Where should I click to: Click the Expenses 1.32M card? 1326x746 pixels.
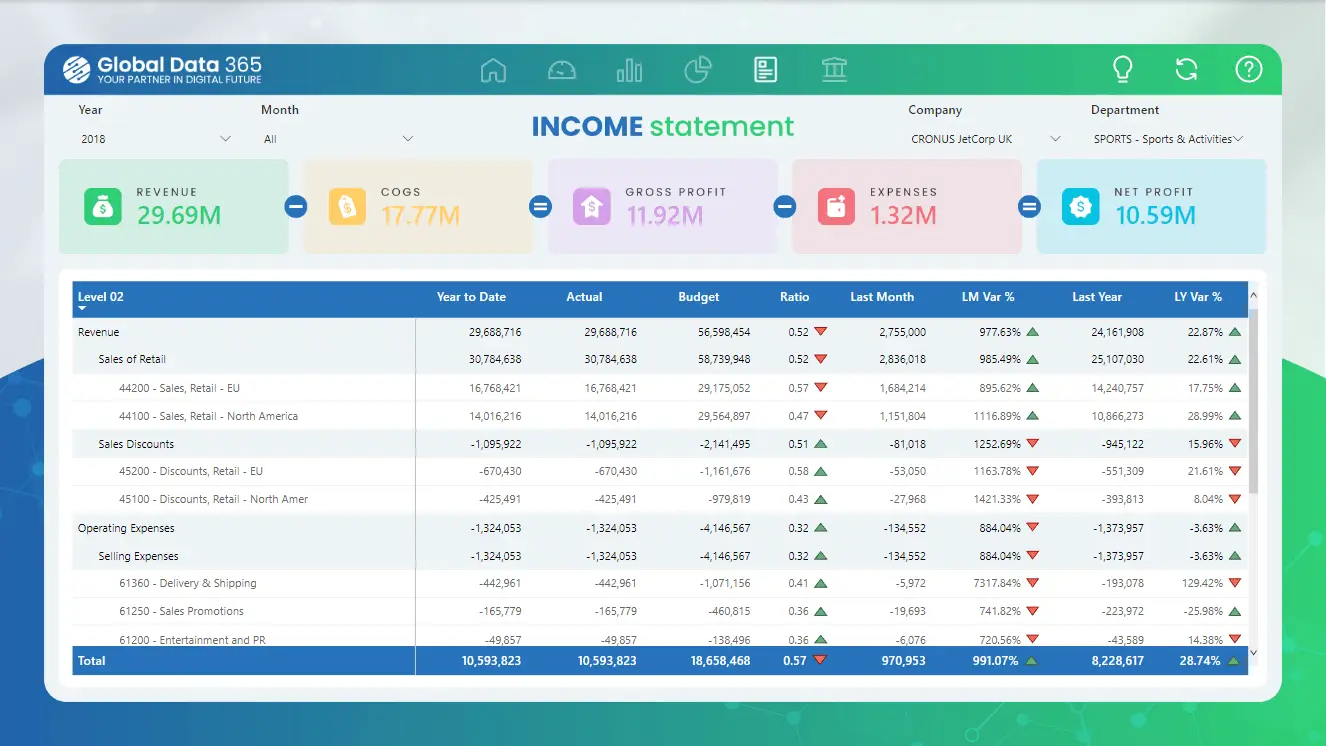click(907, 207)
